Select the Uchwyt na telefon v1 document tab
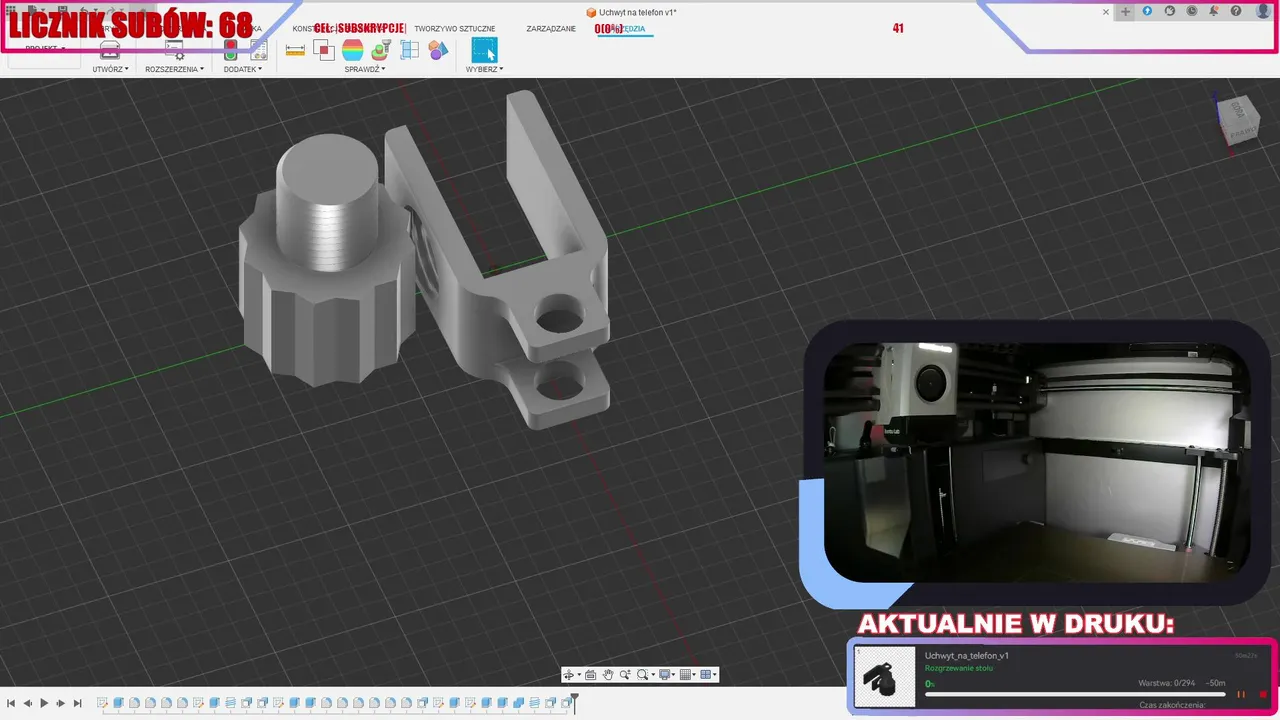The height and width of the screenshot is (720, 1280). point(631,12)
